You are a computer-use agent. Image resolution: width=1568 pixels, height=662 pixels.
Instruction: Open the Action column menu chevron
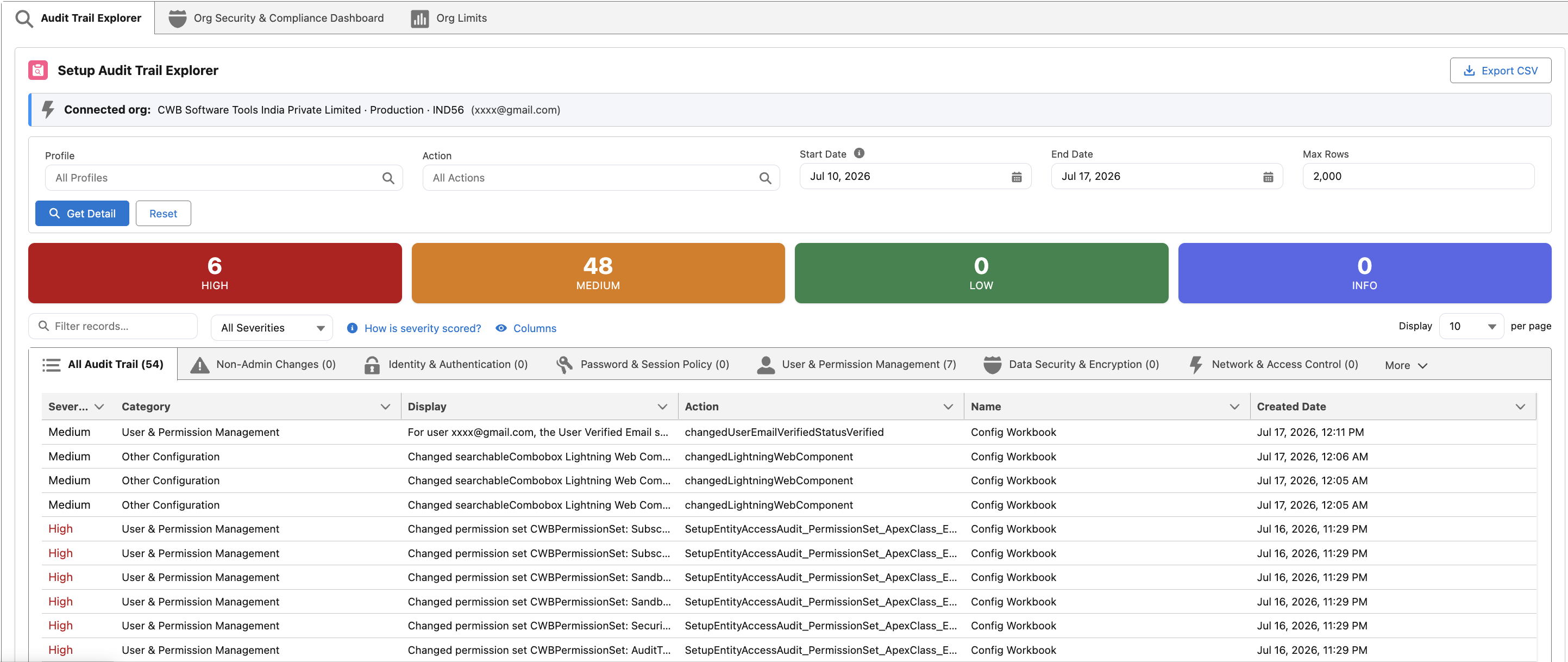948,406
